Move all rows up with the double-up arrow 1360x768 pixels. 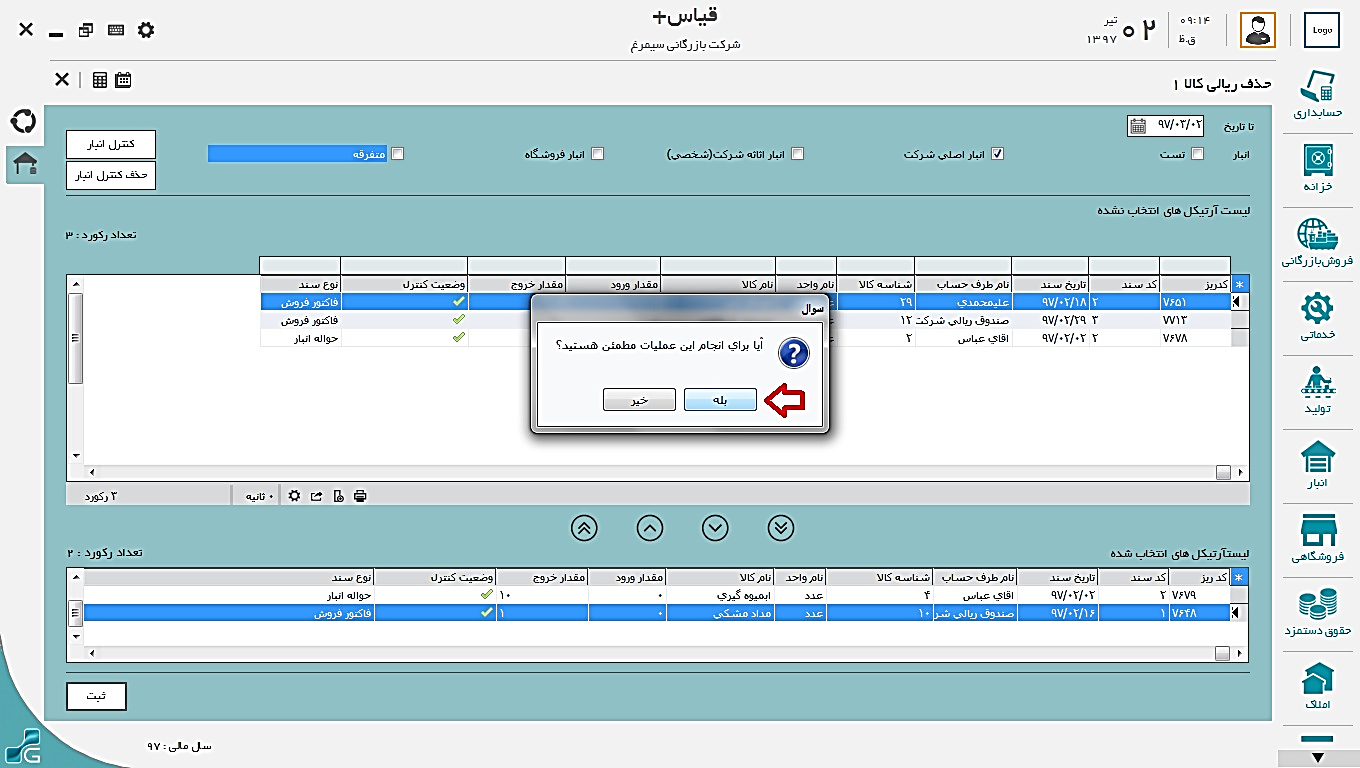click(584, 528)
